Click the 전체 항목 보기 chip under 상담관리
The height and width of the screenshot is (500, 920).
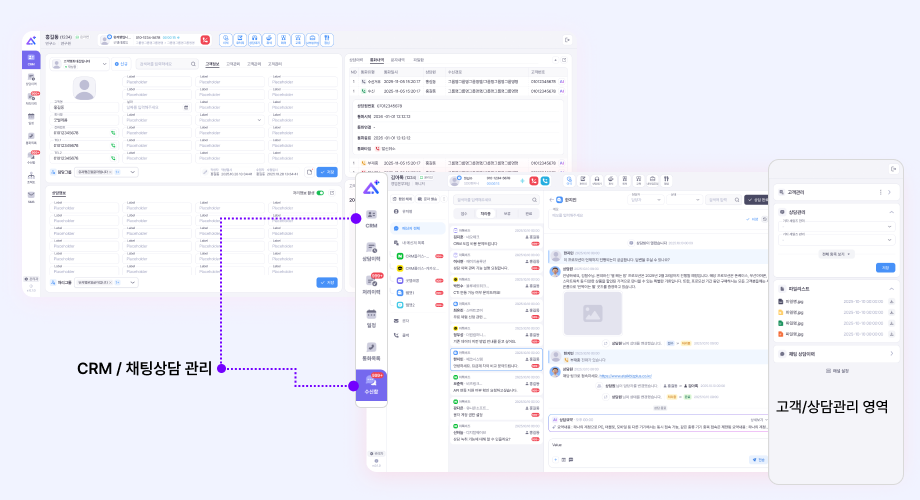pyautogui.click(x=837, y=254)
